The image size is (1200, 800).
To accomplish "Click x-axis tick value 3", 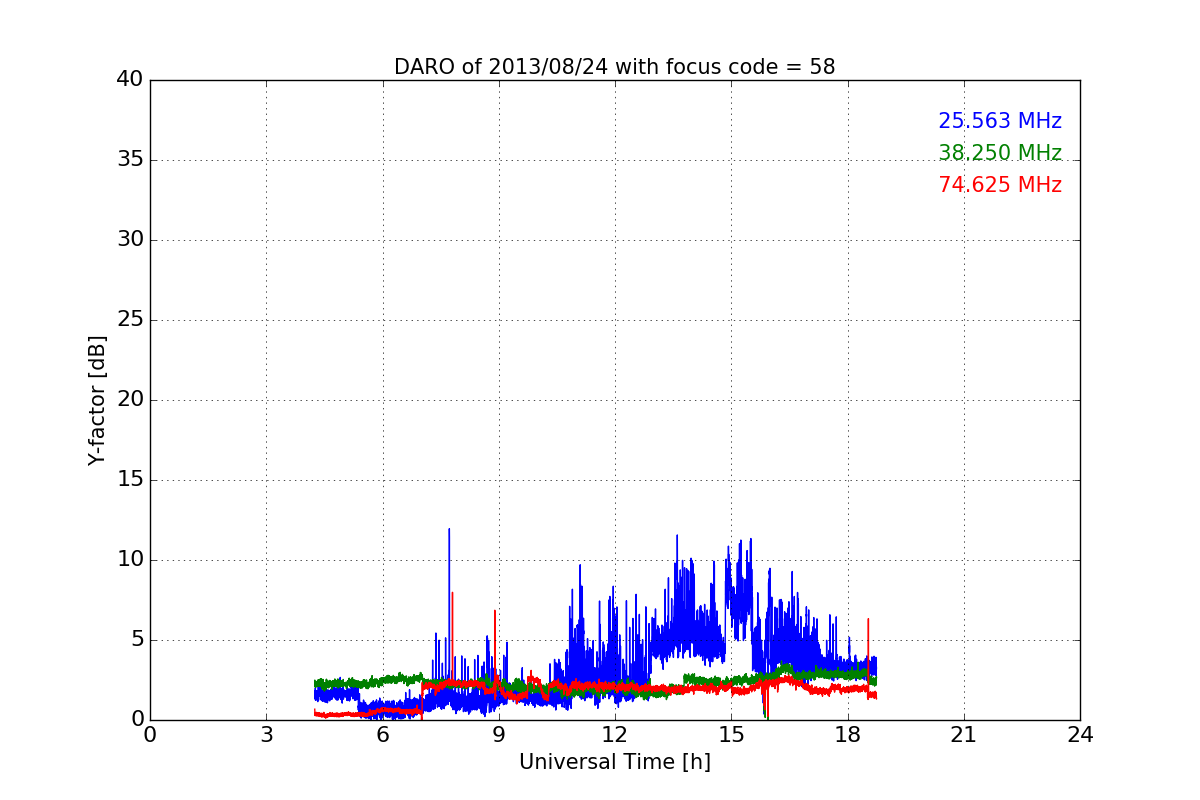I will coord(266,735).
